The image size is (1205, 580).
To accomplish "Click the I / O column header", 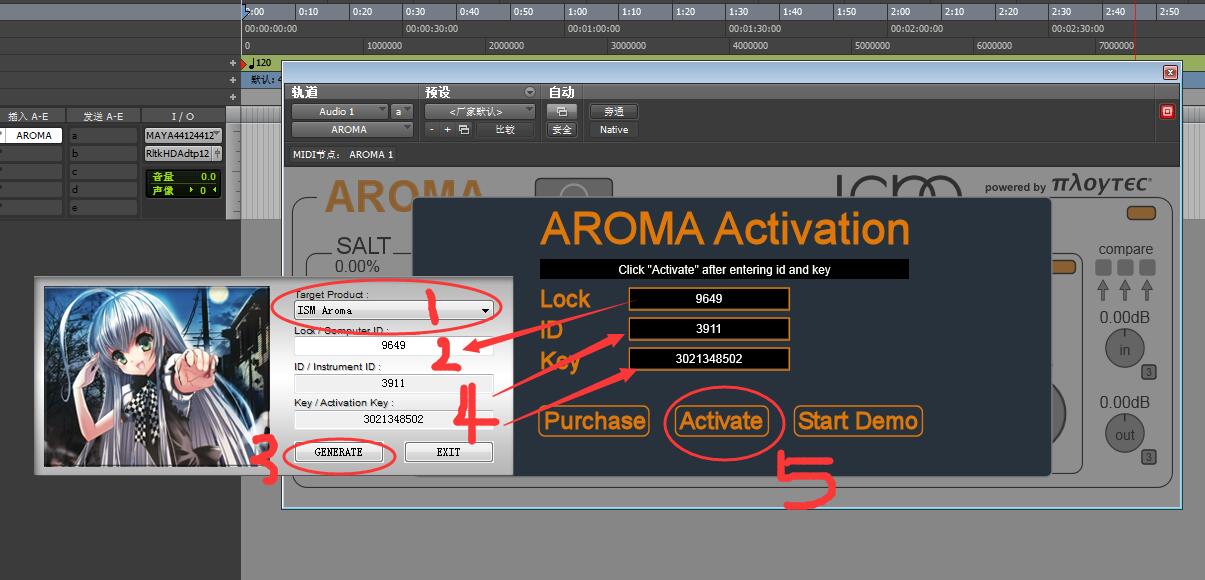I will [183, 116].
